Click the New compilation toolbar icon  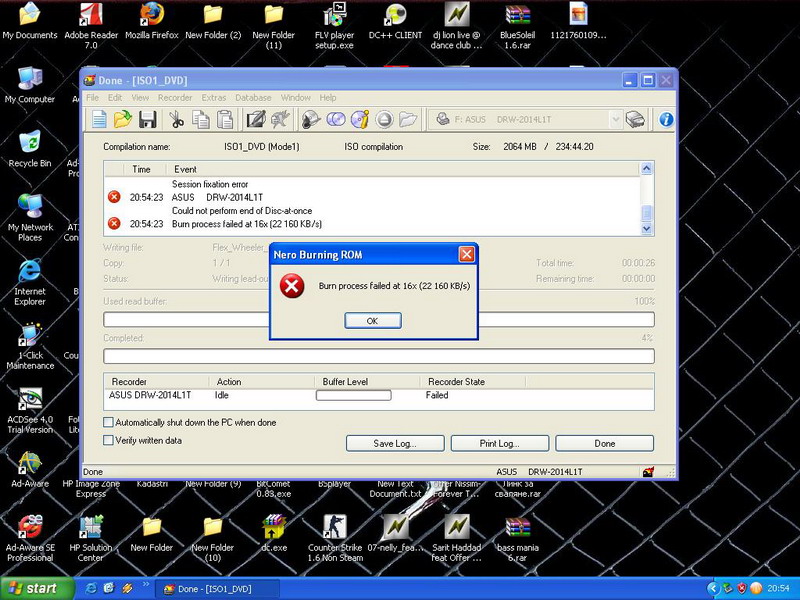(99, 120)
